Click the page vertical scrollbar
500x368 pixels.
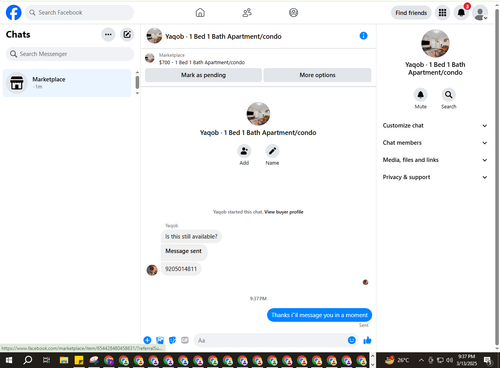click(x=497, y=177)
